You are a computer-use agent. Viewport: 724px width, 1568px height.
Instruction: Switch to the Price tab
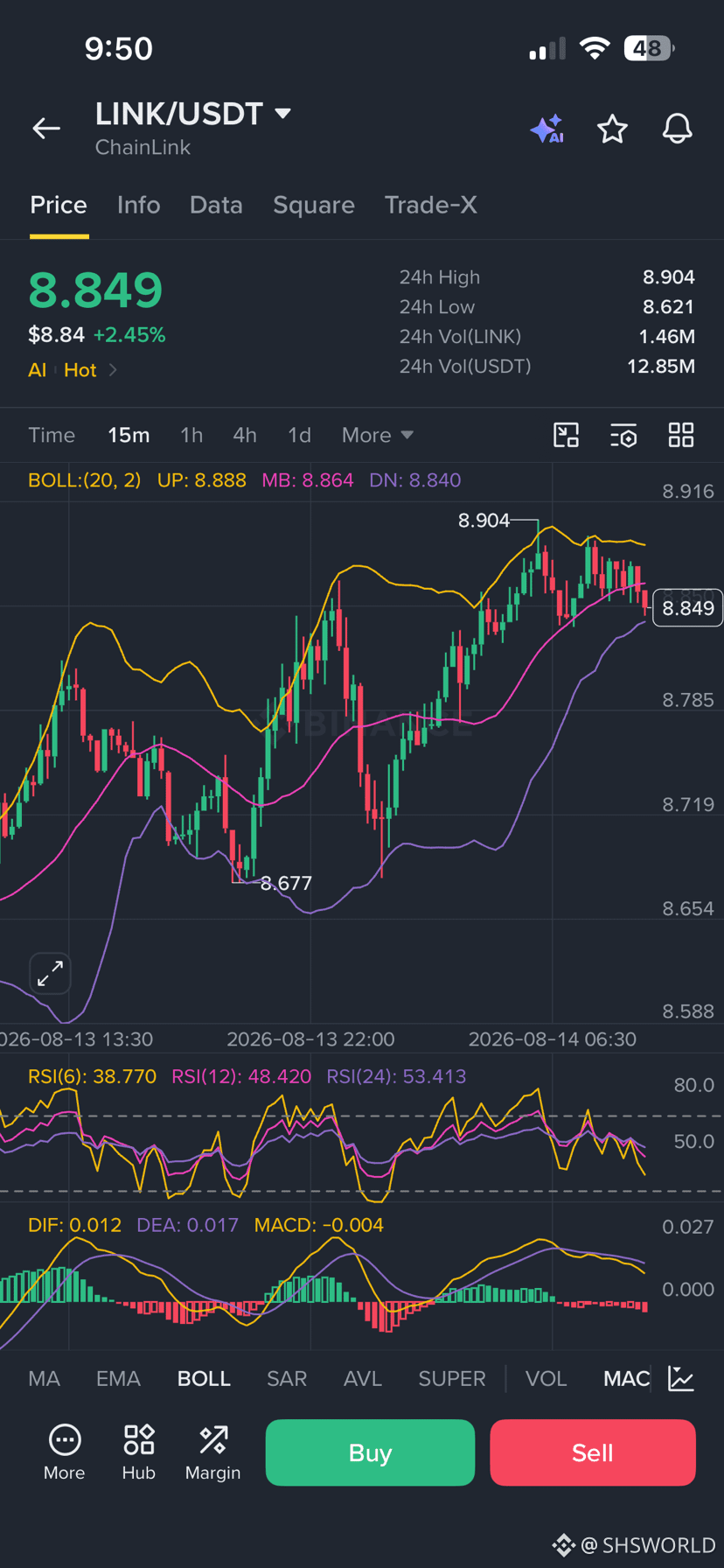tap(59, 205)
